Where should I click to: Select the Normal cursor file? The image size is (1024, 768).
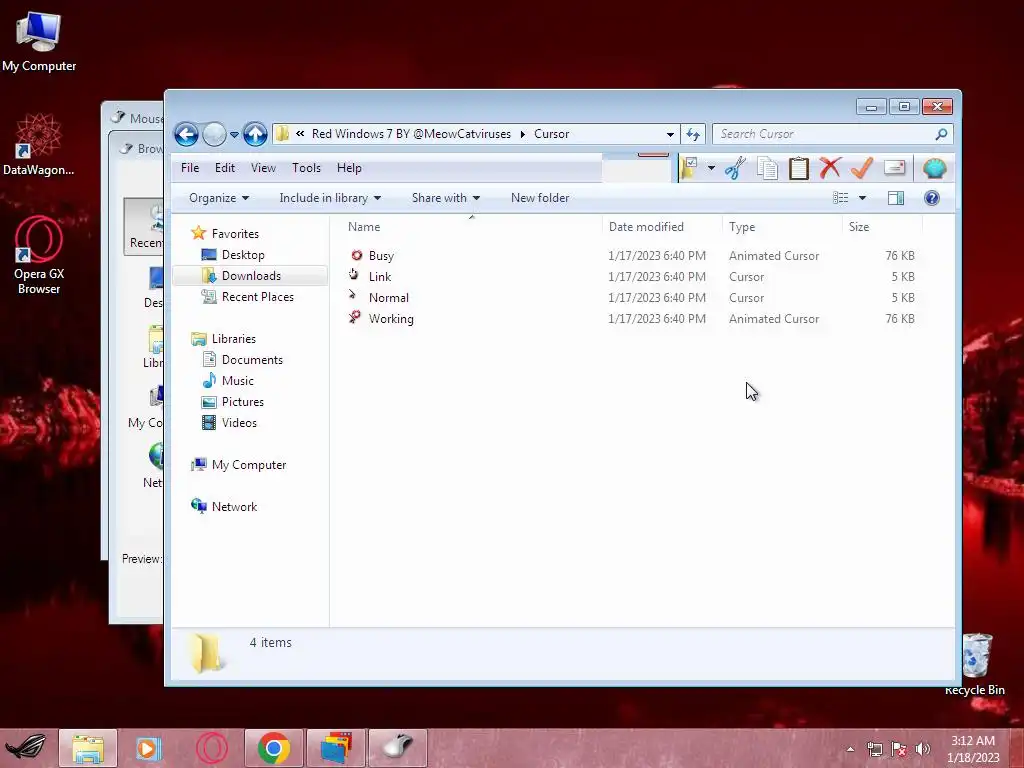click(389, 298)
